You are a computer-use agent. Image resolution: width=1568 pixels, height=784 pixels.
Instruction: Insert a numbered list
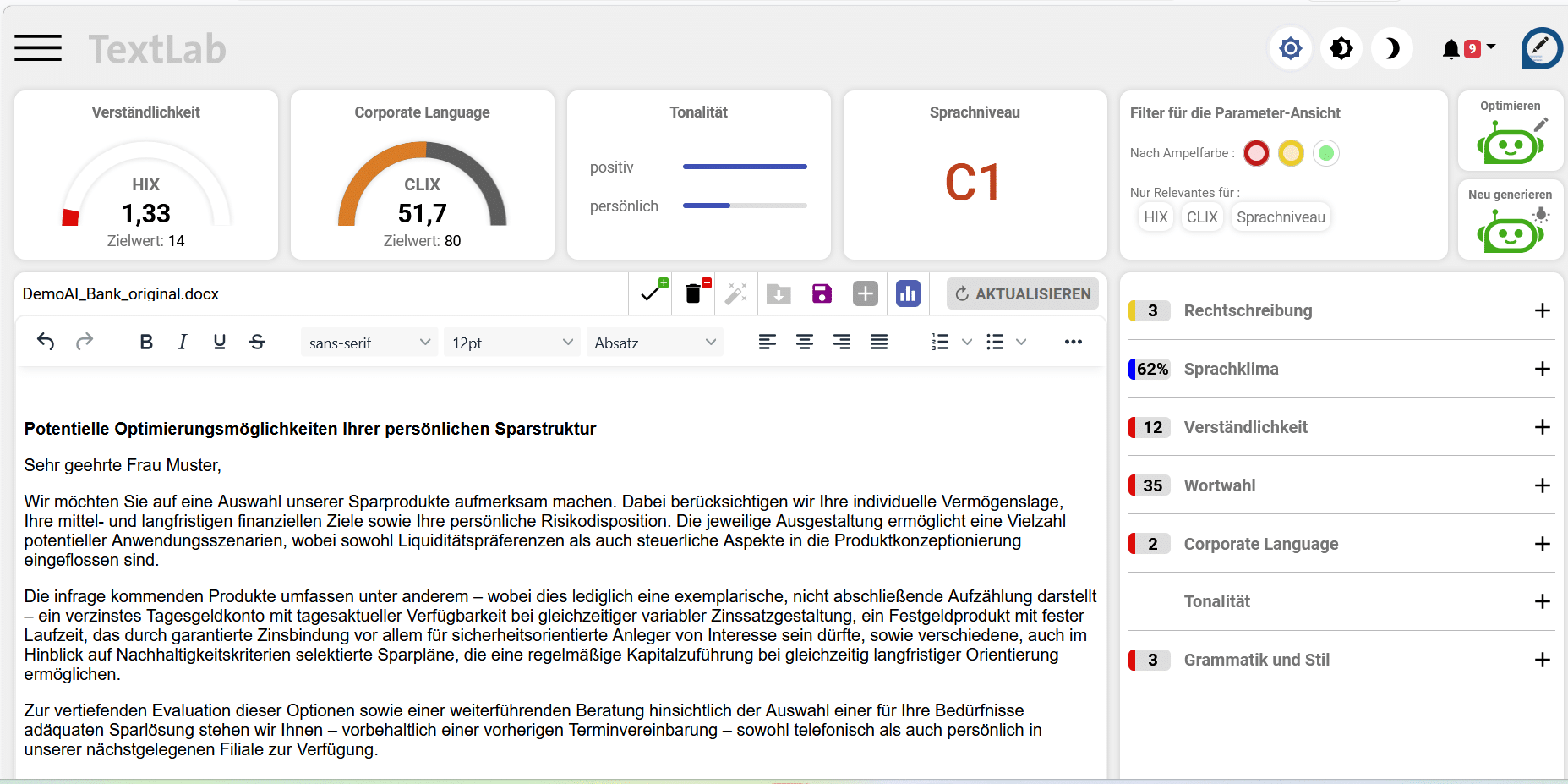pos(940,342)
